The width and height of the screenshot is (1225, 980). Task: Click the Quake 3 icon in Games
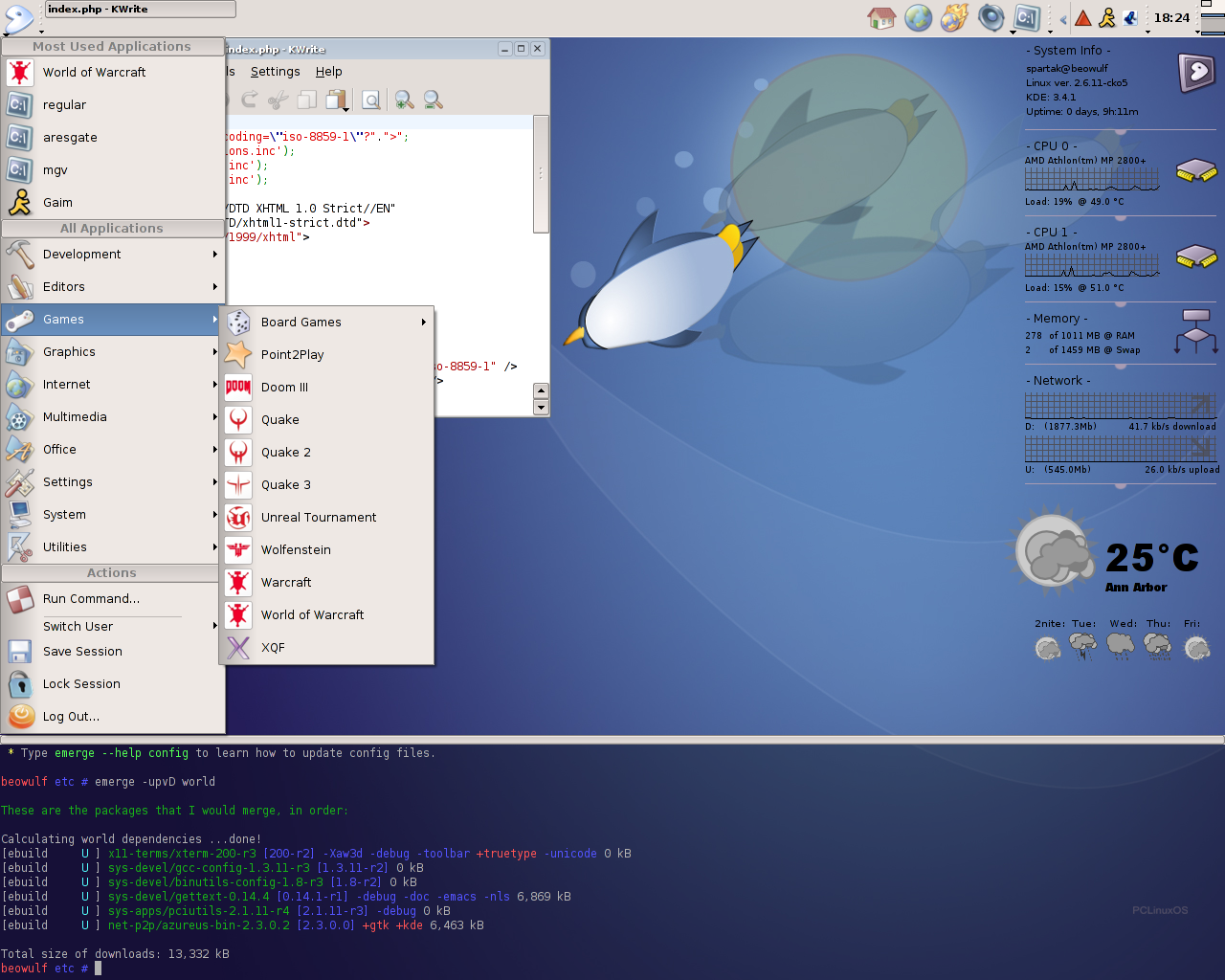click(x=238, y=484)
